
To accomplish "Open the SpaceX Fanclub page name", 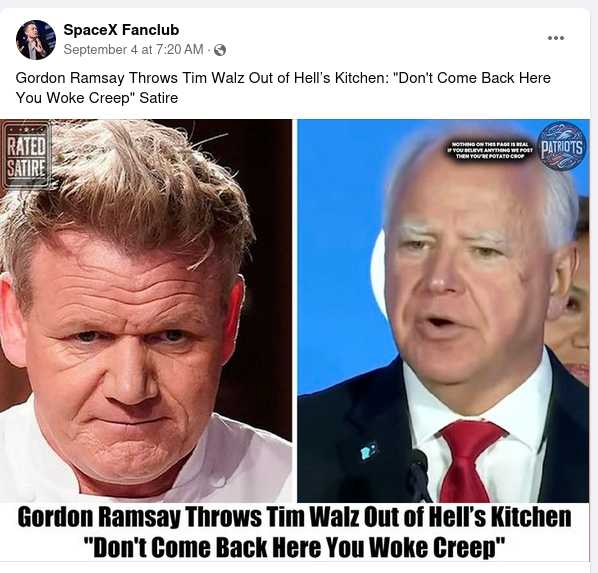I will [x=121, y=30].
